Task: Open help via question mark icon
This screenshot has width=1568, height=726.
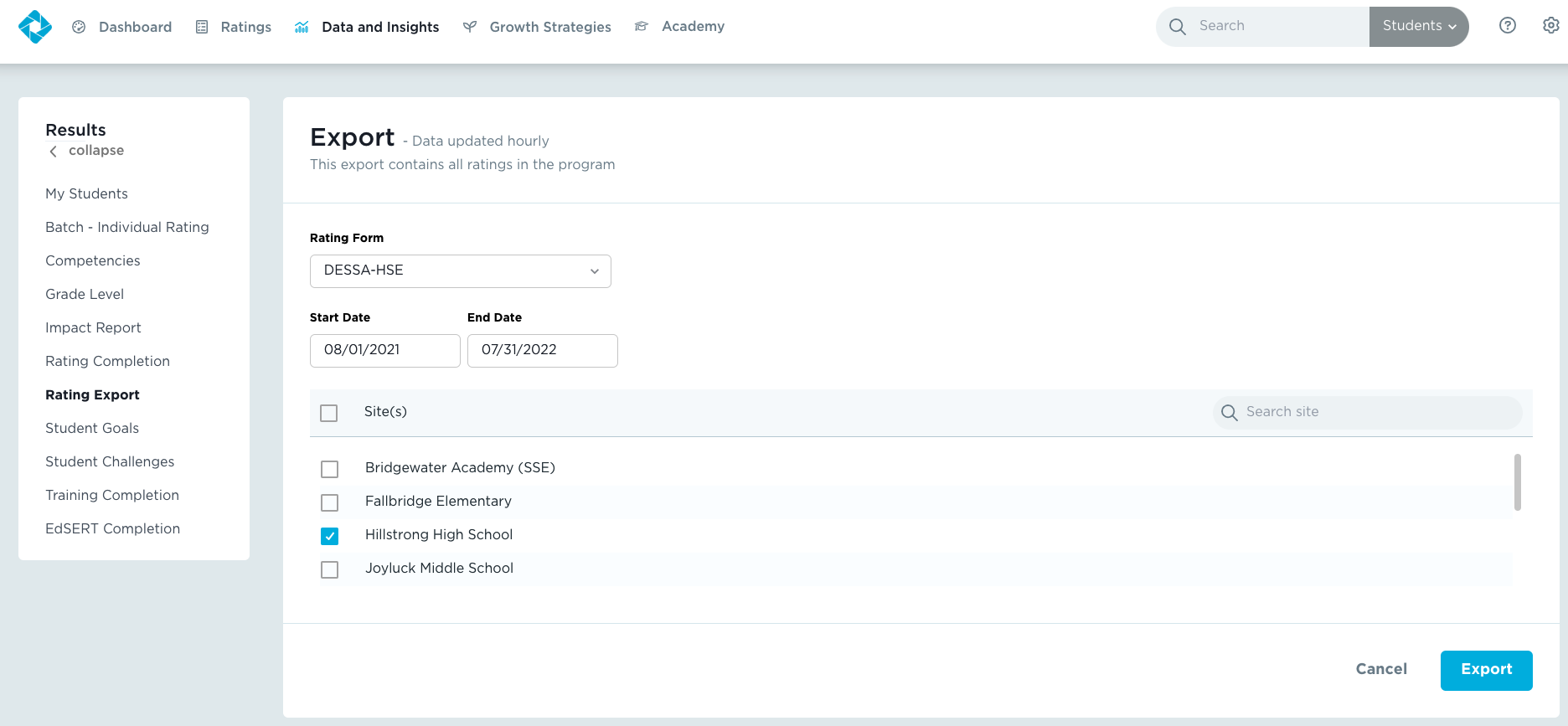Action: [x=1507, y=26]
